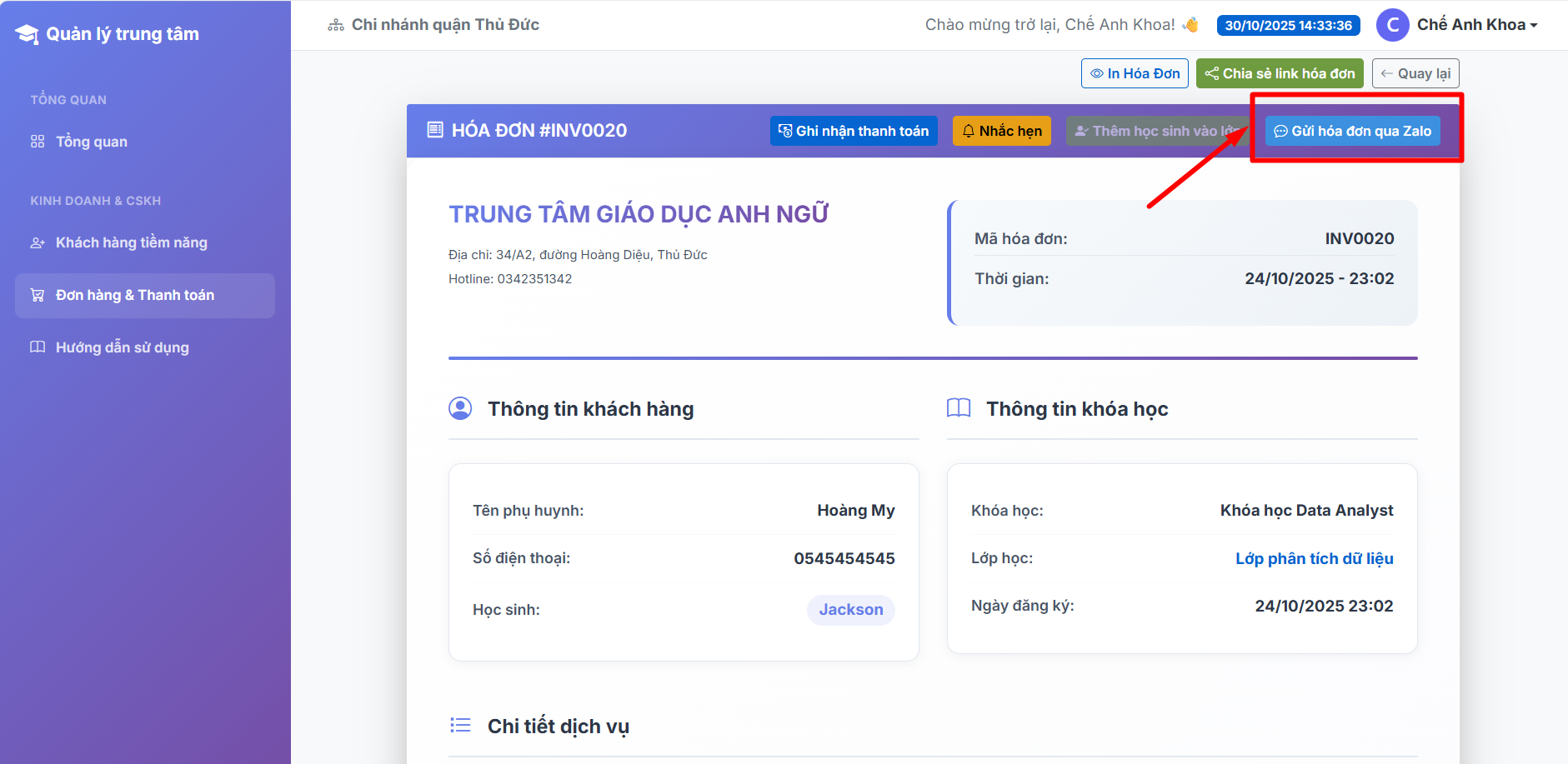Click the graduation cap logo icon
1568x764 pixels.
(x=27, y=34)
